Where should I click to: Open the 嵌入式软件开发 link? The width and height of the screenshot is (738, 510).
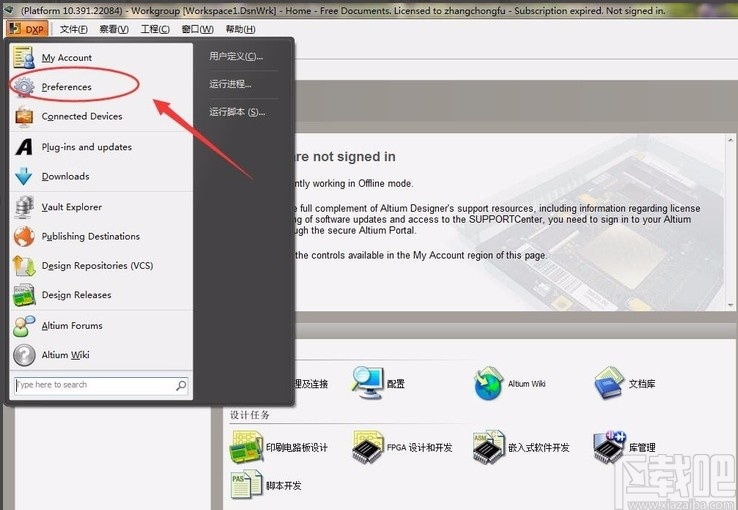pos(539,447)
